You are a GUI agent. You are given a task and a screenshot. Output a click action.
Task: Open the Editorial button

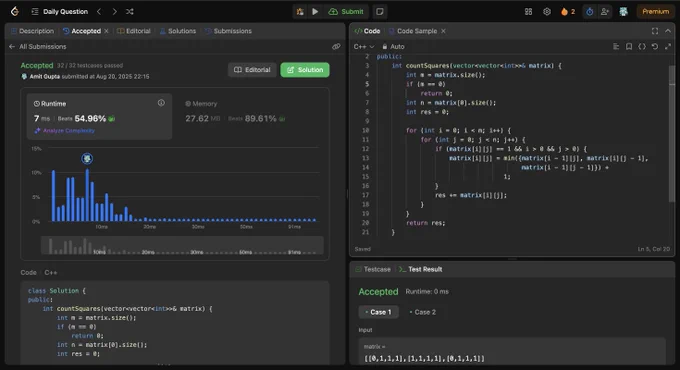pos(252,70)
